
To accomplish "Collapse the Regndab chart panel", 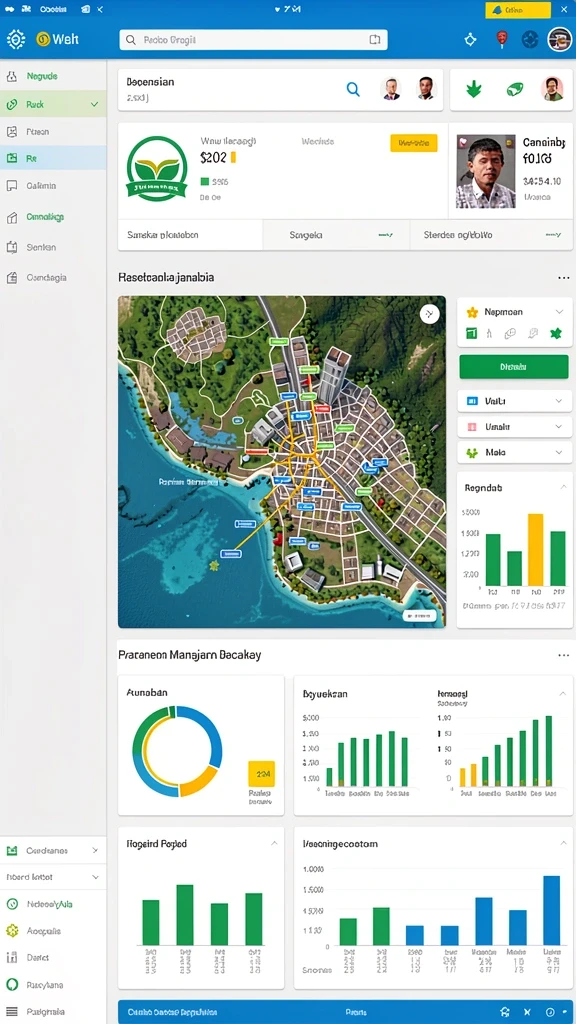I will click(563, 487).
